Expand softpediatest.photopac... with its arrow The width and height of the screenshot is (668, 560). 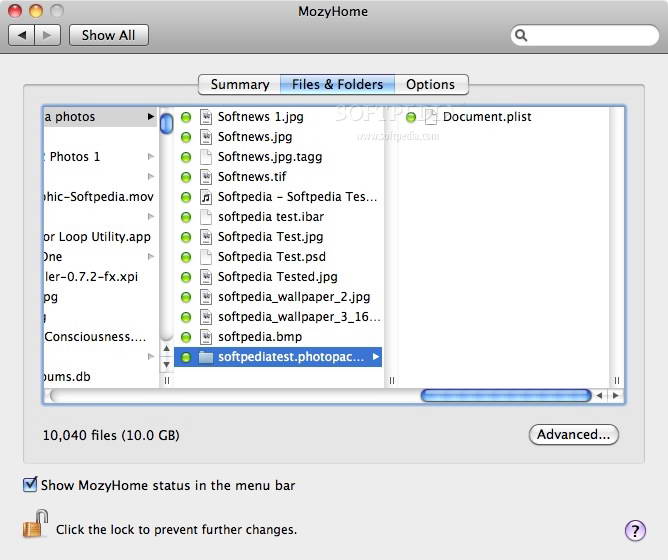click(375, 357)
